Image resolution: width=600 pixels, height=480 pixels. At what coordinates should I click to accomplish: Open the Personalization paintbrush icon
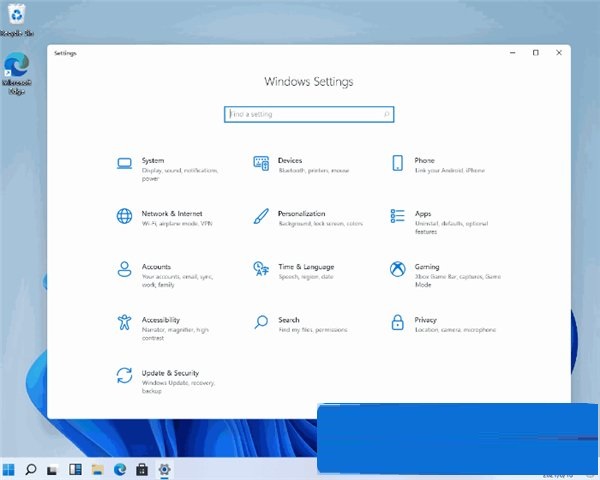coord(261,216)
